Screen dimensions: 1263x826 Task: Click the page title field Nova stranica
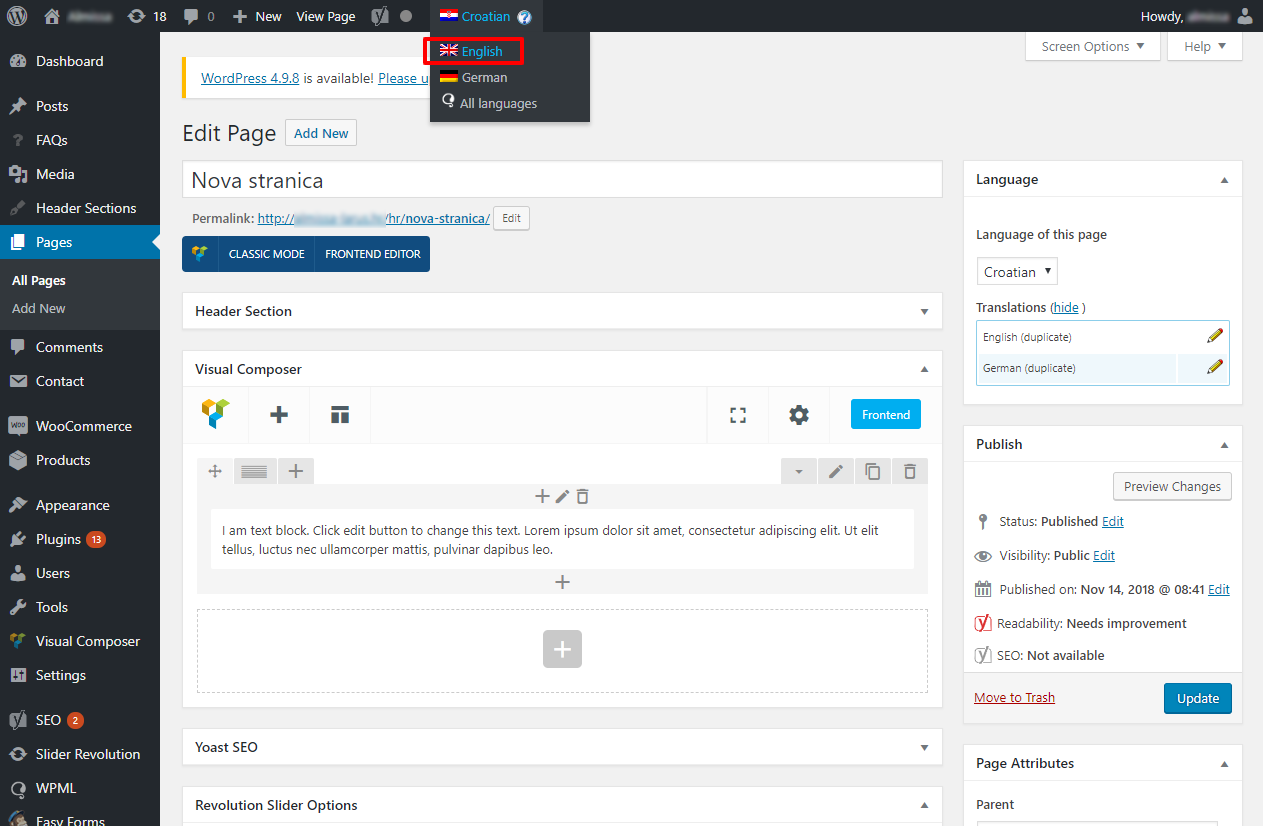(562, 180)
